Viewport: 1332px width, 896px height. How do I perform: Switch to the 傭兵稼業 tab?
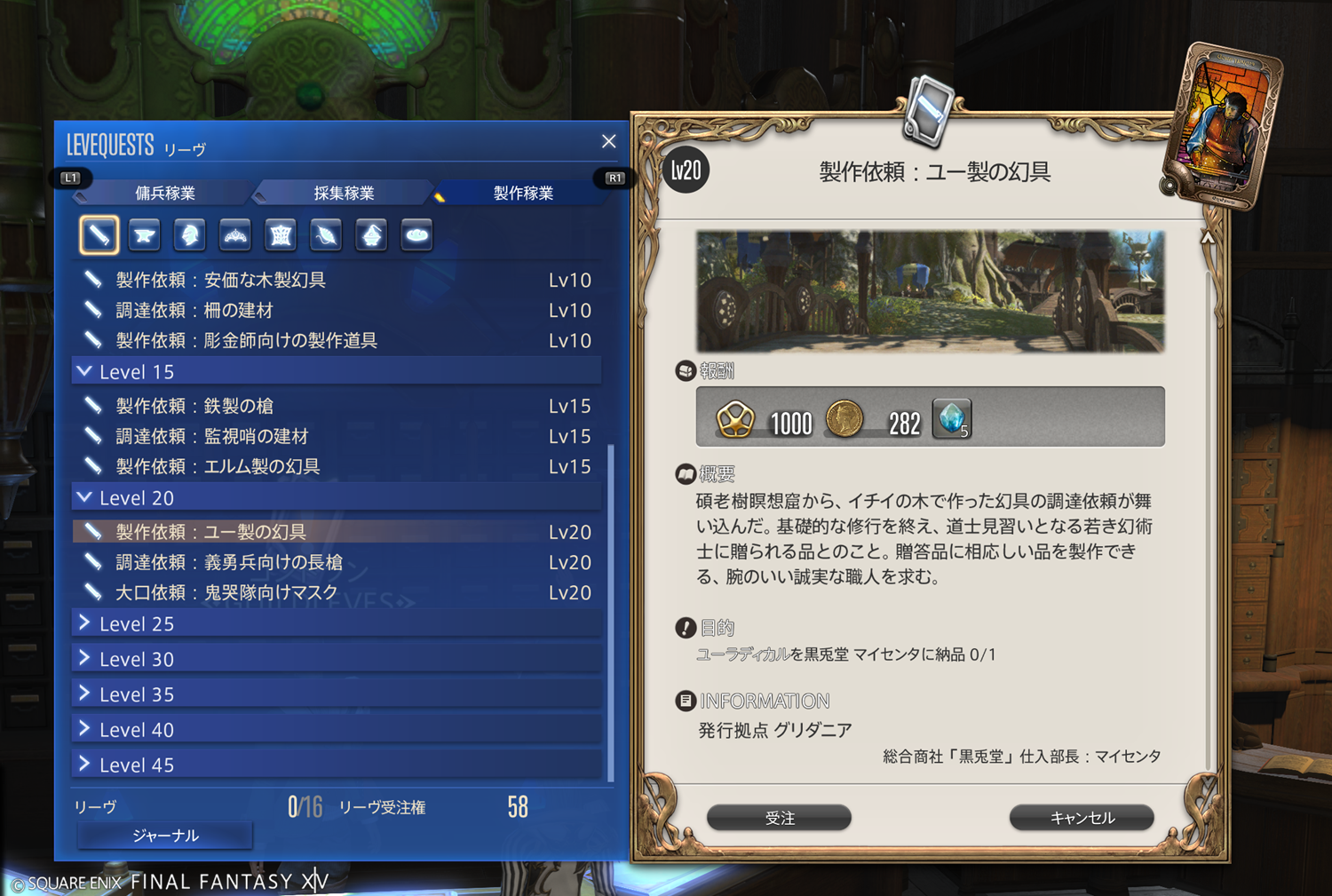click(x=165, y=193)
